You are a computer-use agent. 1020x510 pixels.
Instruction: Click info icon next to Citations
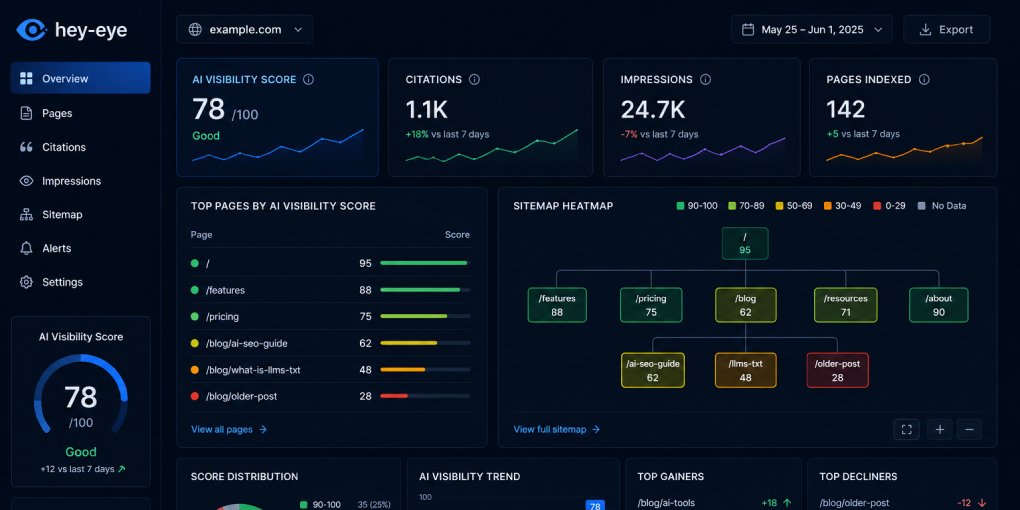[x=474, y=79]
